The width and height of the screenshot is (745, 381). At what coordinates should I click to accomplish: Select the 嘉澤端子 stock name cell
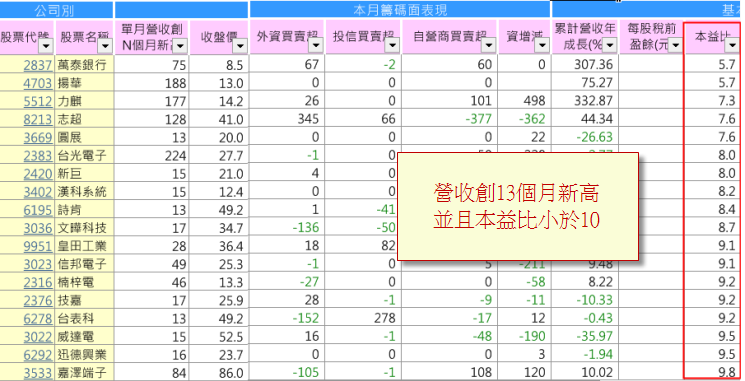coord(84,372)
